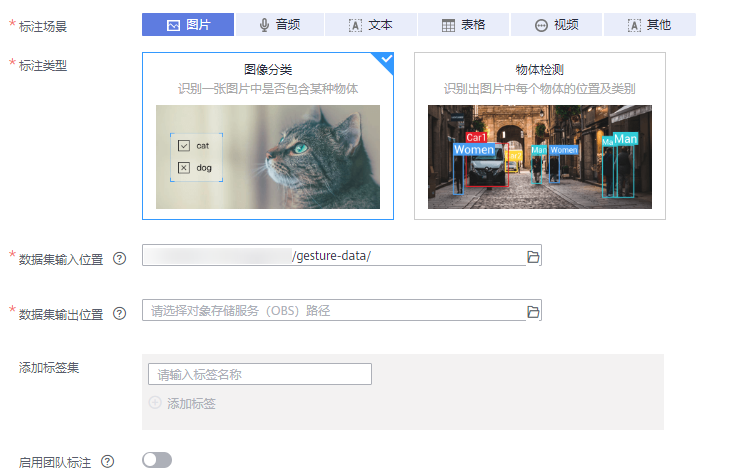This screenshot has width=745, height=475.
Task: Show help for 数据集输入位置
Action: point(120,259)
